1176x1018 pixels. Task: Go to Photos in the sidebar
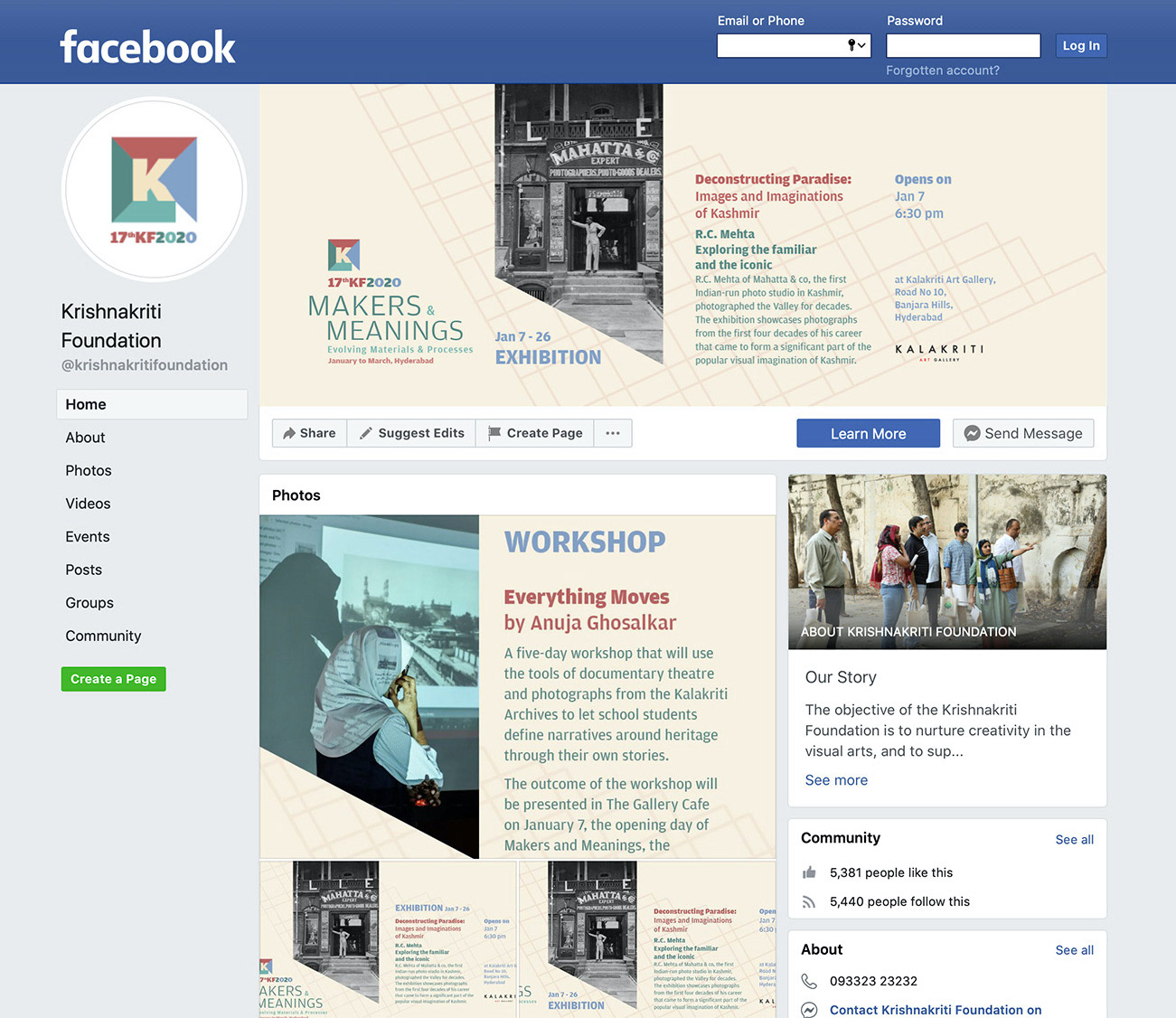click(89, 470)
